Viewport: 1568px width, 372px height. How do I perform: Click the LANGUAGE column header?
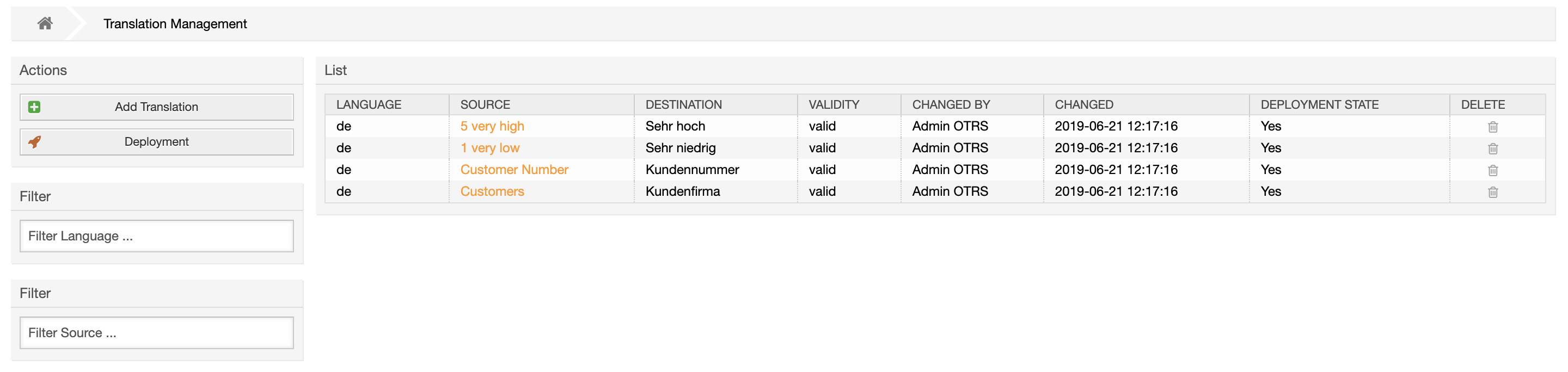[368, 104]
